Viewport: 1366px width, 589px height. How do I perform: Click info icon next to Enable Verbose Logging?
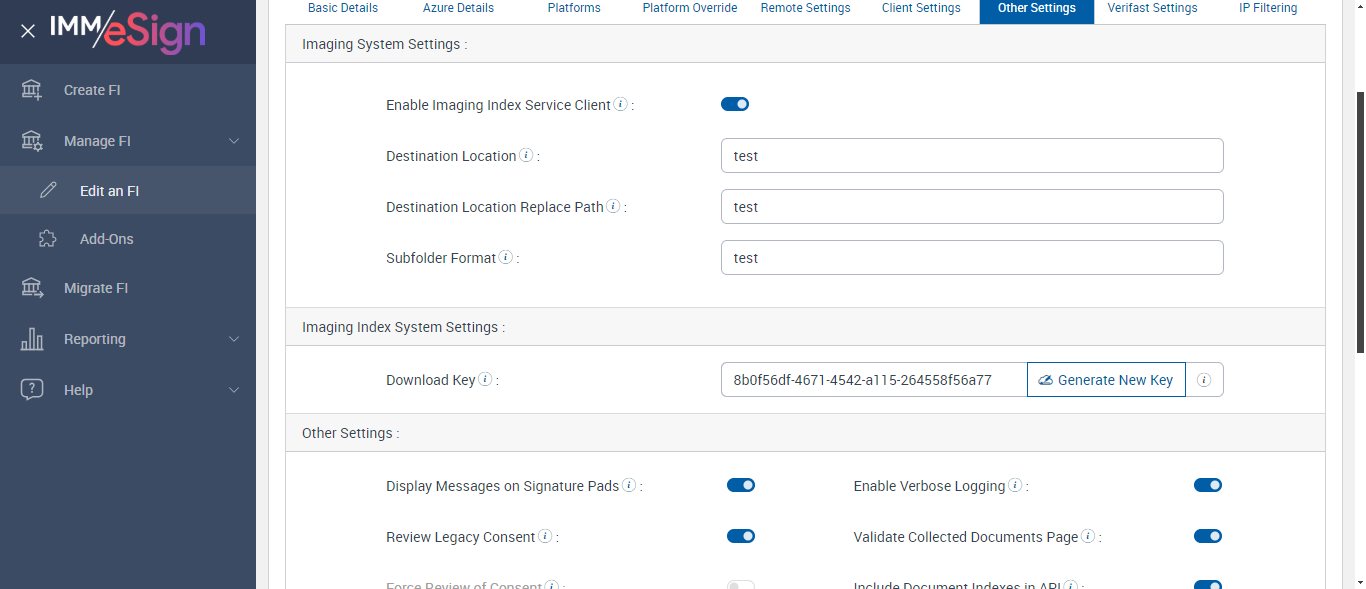click(1015, 486)
